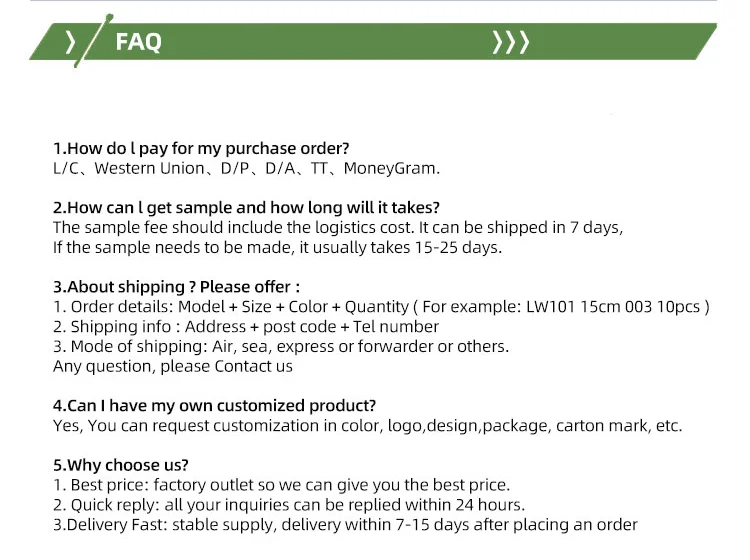The image size is (750, 560).
Task: Select the 'About shipping ? Please offer' heading
Action: [176, 287]
